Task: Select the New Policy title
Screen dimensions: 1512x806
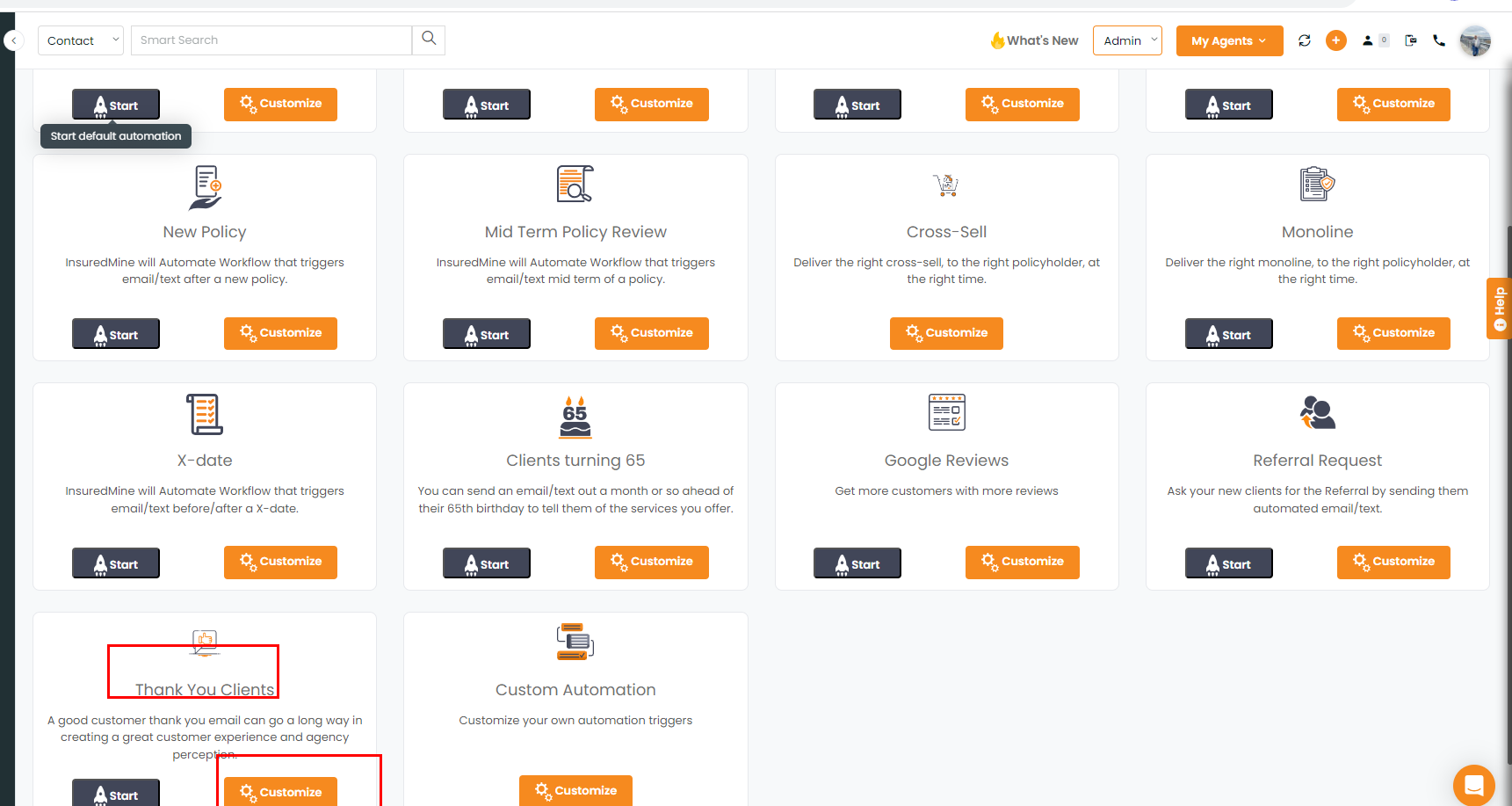Action: tap(205, 232)
